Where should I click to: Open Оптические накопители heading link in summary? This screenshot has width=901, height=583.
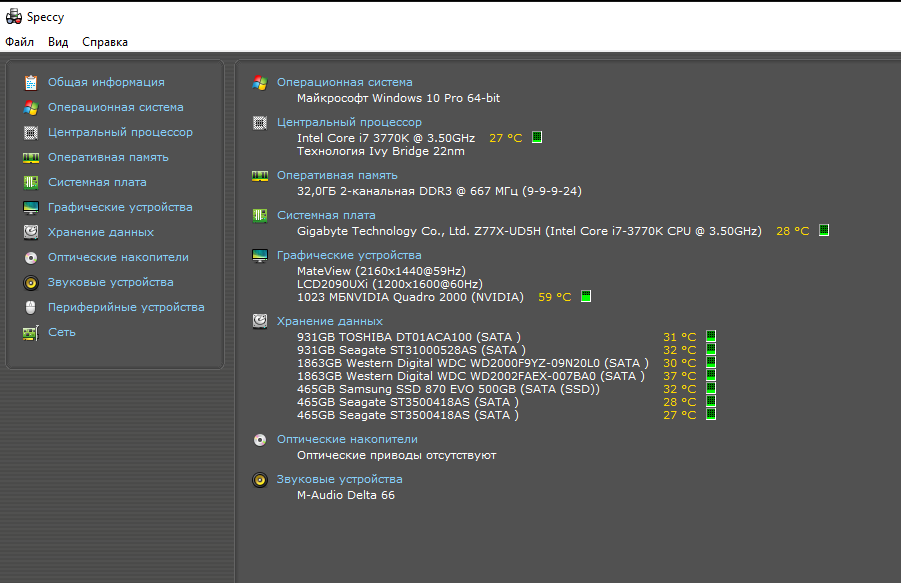tap(347, 439)
